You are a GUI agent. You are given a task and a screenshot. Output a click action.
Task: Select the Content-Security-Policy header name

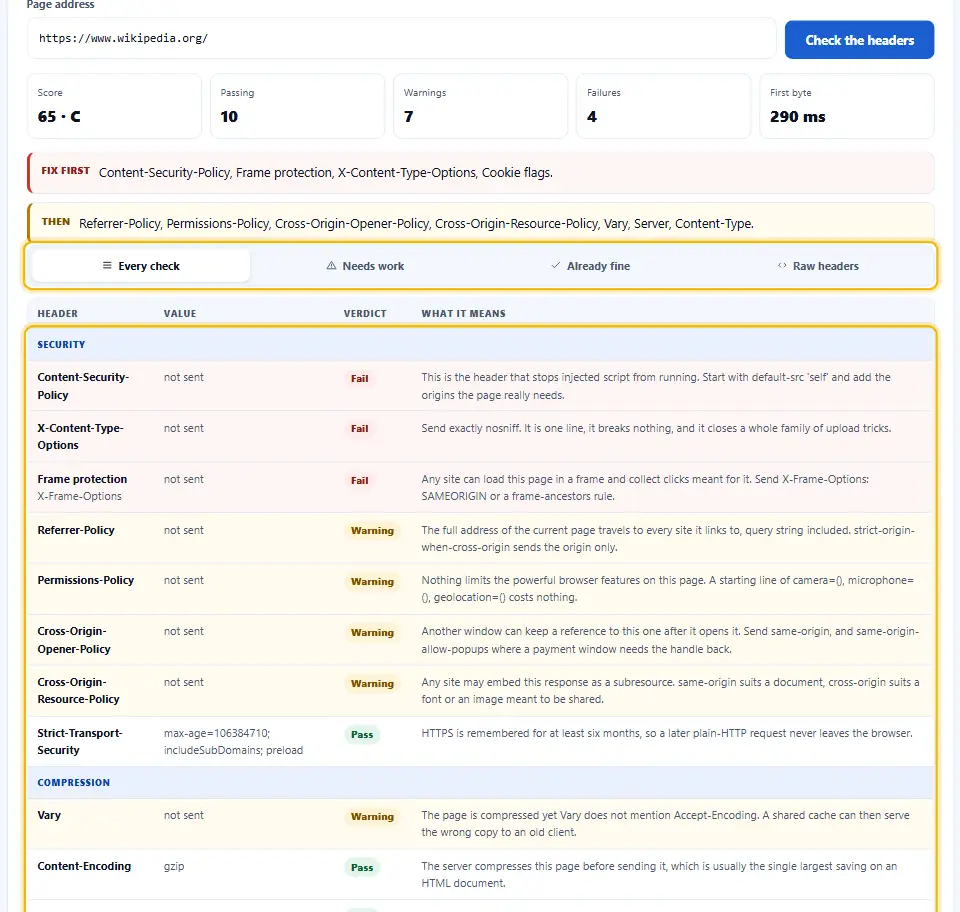click(83, 386)
